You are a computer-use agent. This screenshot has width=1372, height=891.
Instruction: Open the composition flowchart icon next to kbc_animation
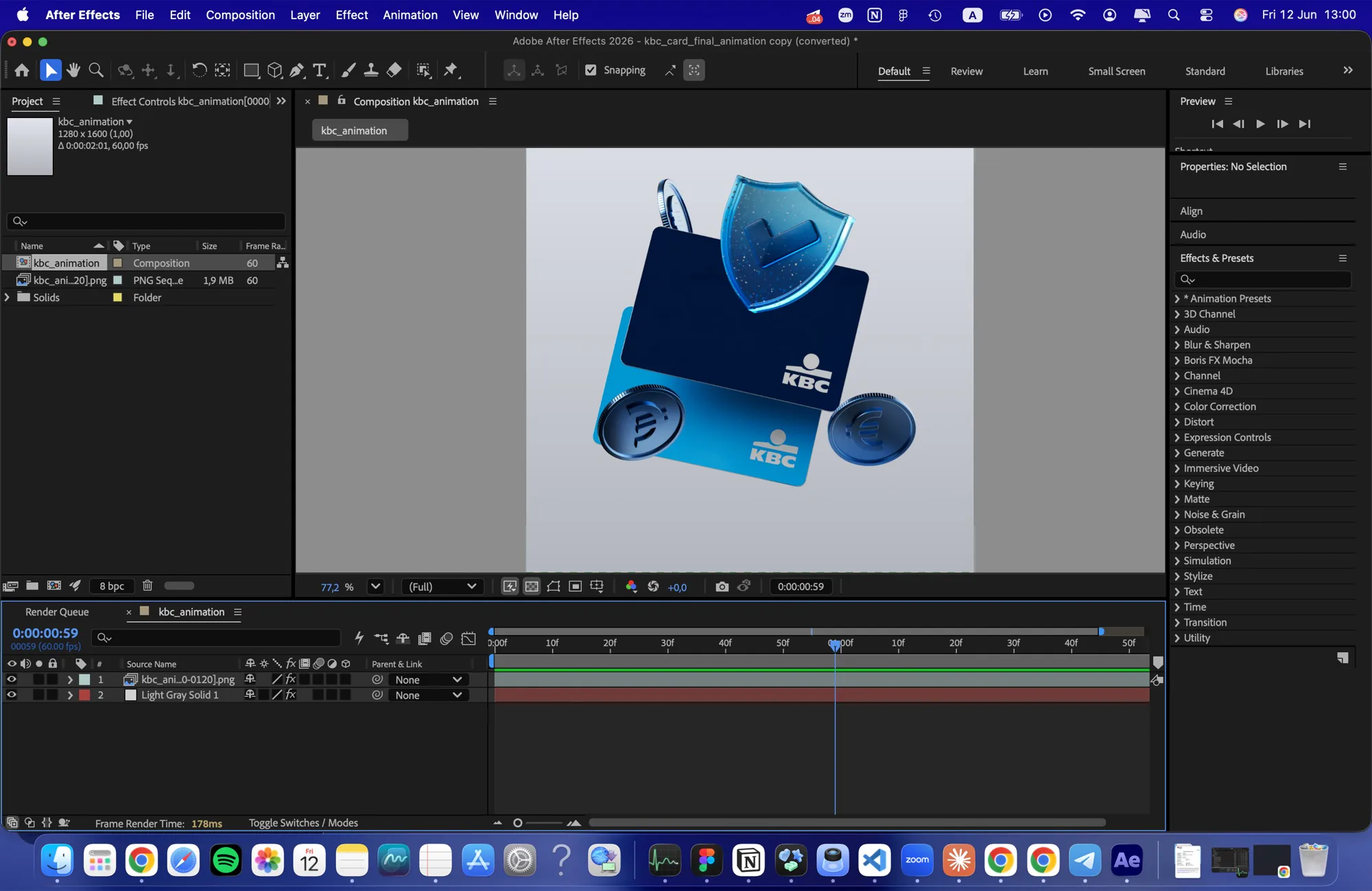click(x=283, y=263)
